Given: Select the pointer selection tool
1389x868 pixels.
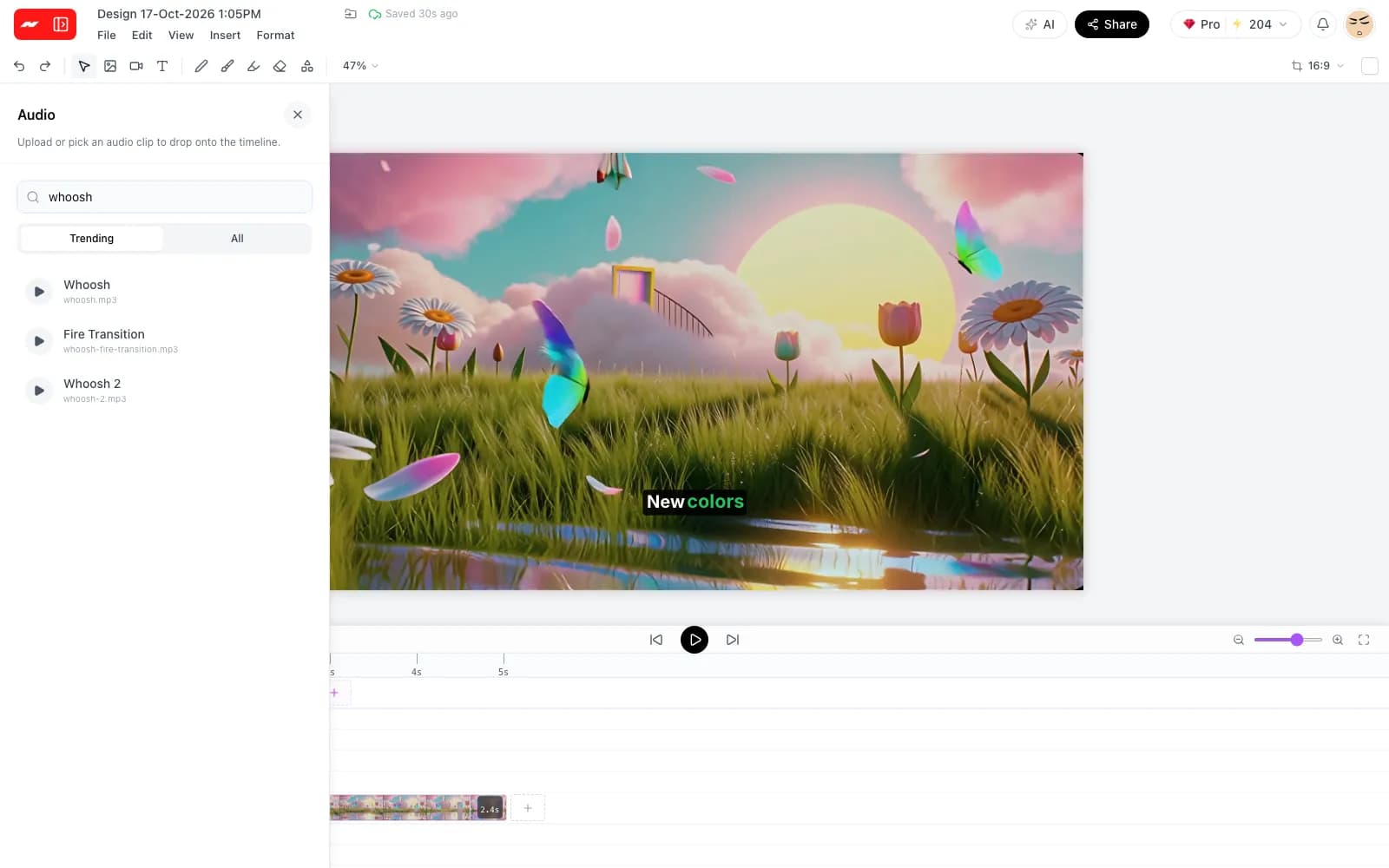Looking at the screenshot, I should pos(84,66).
